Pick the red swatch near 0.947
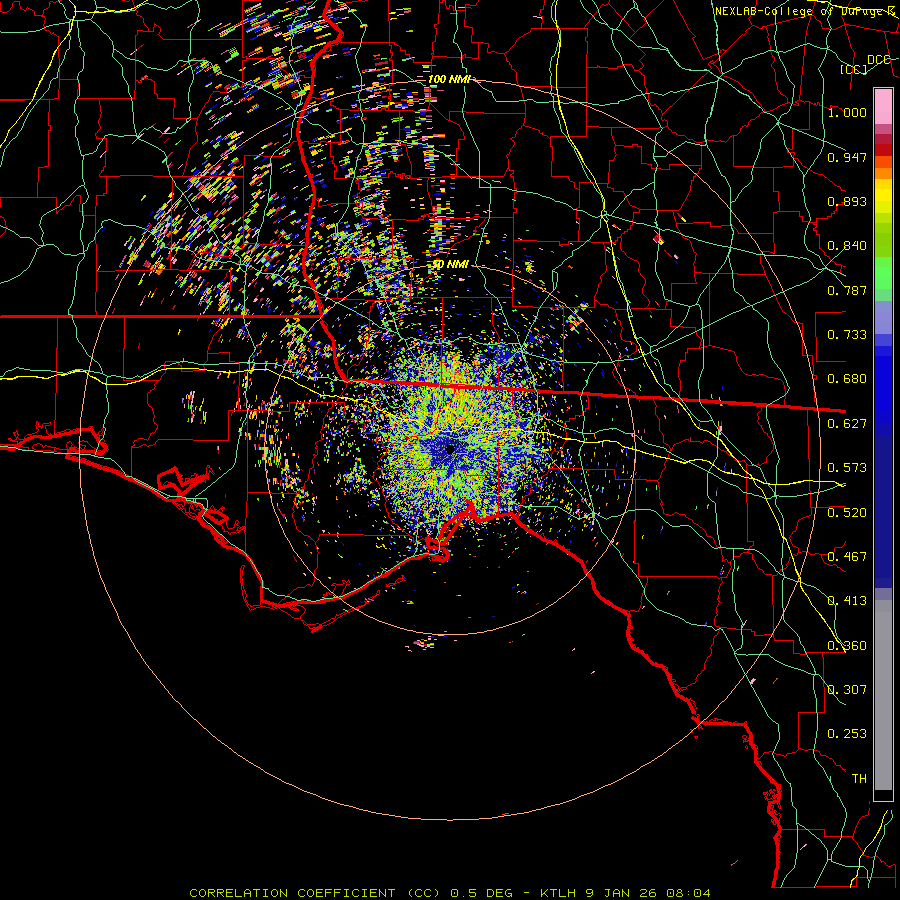The height and width of the screenshot is (900, 900). click(883, 150)
